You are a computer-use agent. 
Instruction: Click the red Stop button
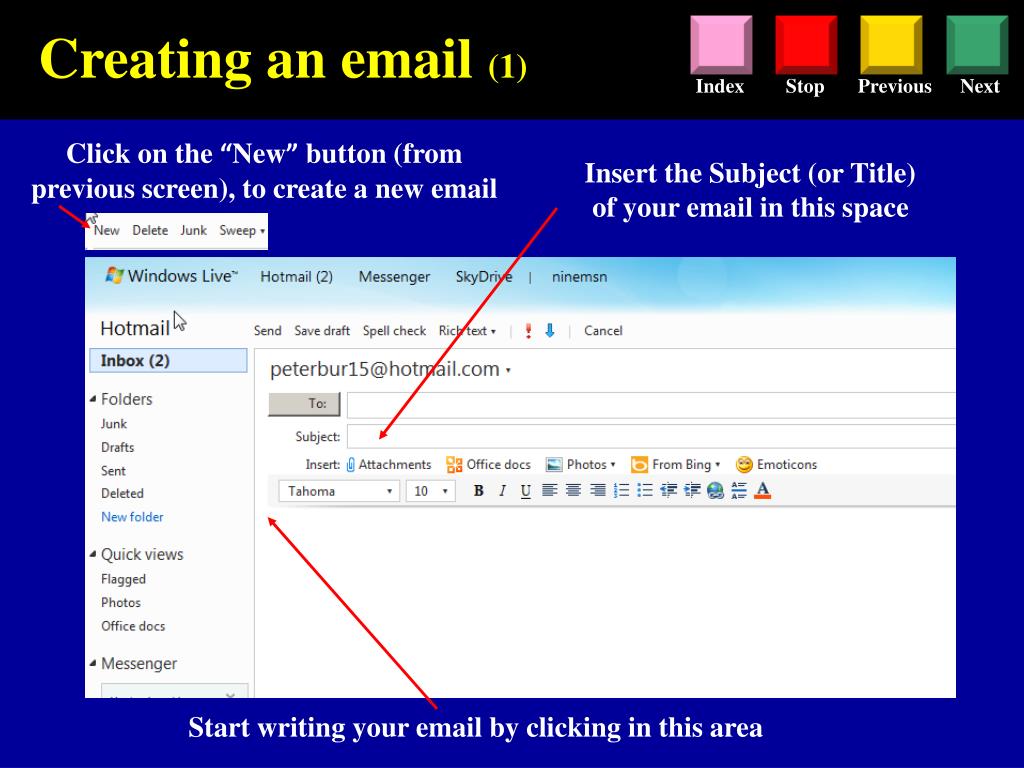click(x=806, y=44)
